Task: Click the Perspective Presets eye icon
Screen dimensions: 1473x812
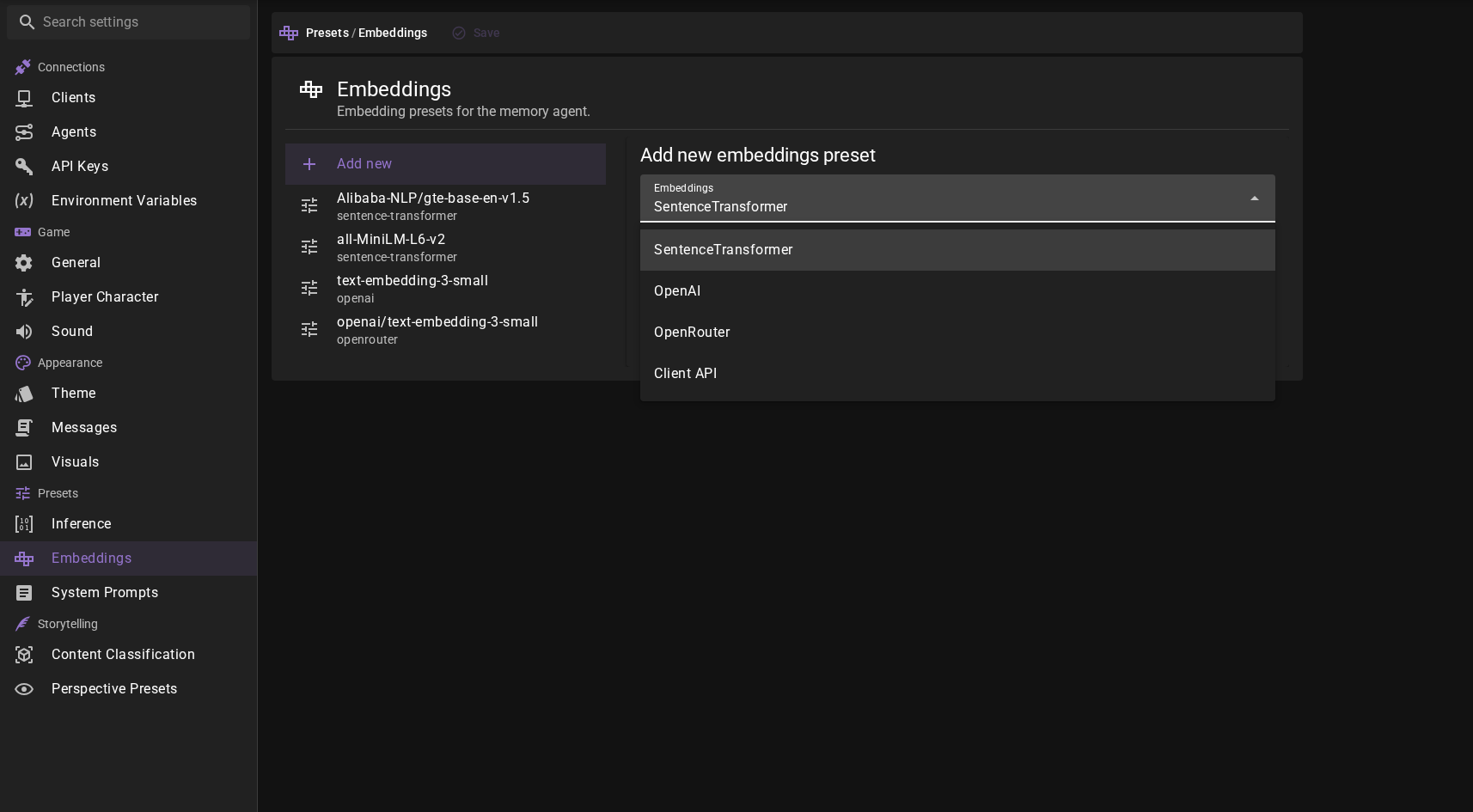Action: 24,689
